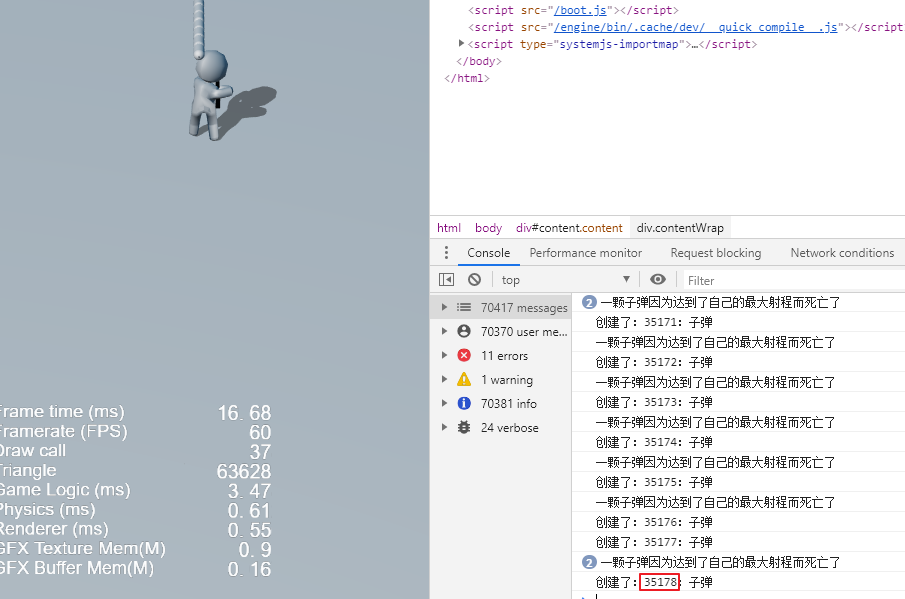
Task: Switch to the Console tab
Action: (x=488, y=253)
